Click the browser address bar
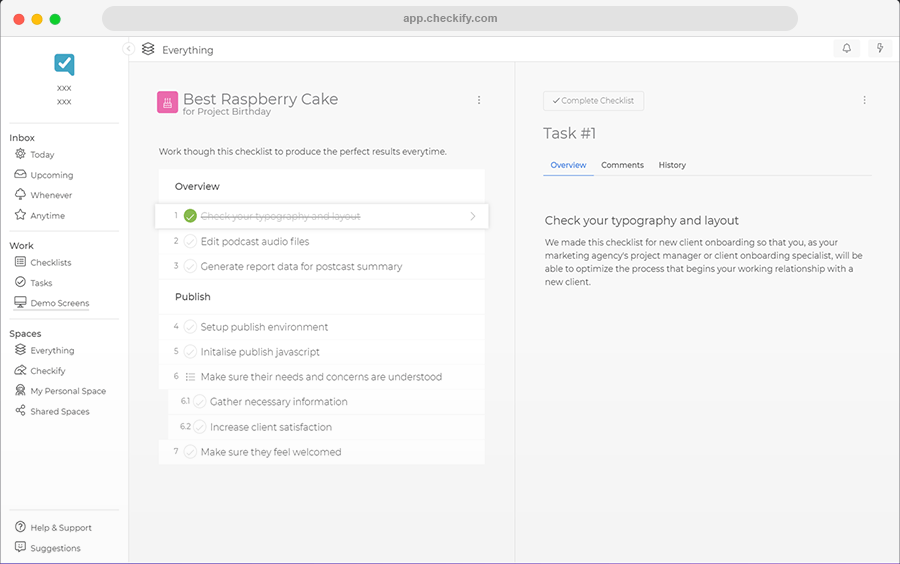This screenshot has width=900, height=564. pyautogui.click(x=450, y=18)
